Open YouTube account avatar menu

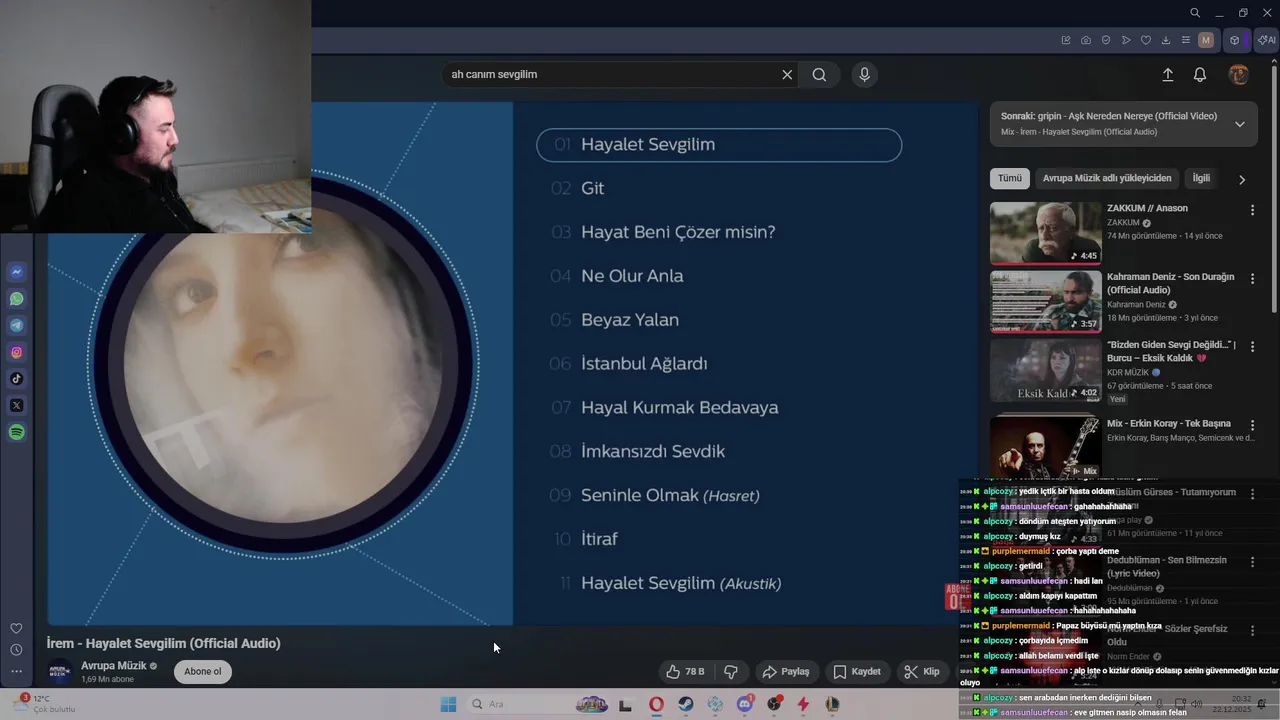pos(1239,74)
